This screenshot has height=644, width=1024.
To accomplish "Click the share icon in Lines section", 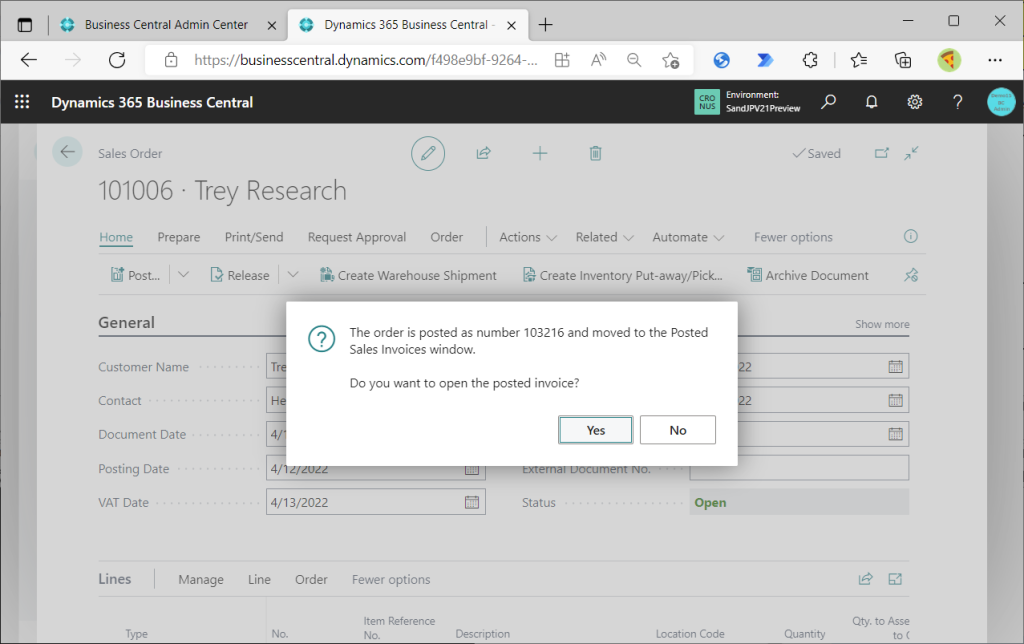I will [865, 579].
